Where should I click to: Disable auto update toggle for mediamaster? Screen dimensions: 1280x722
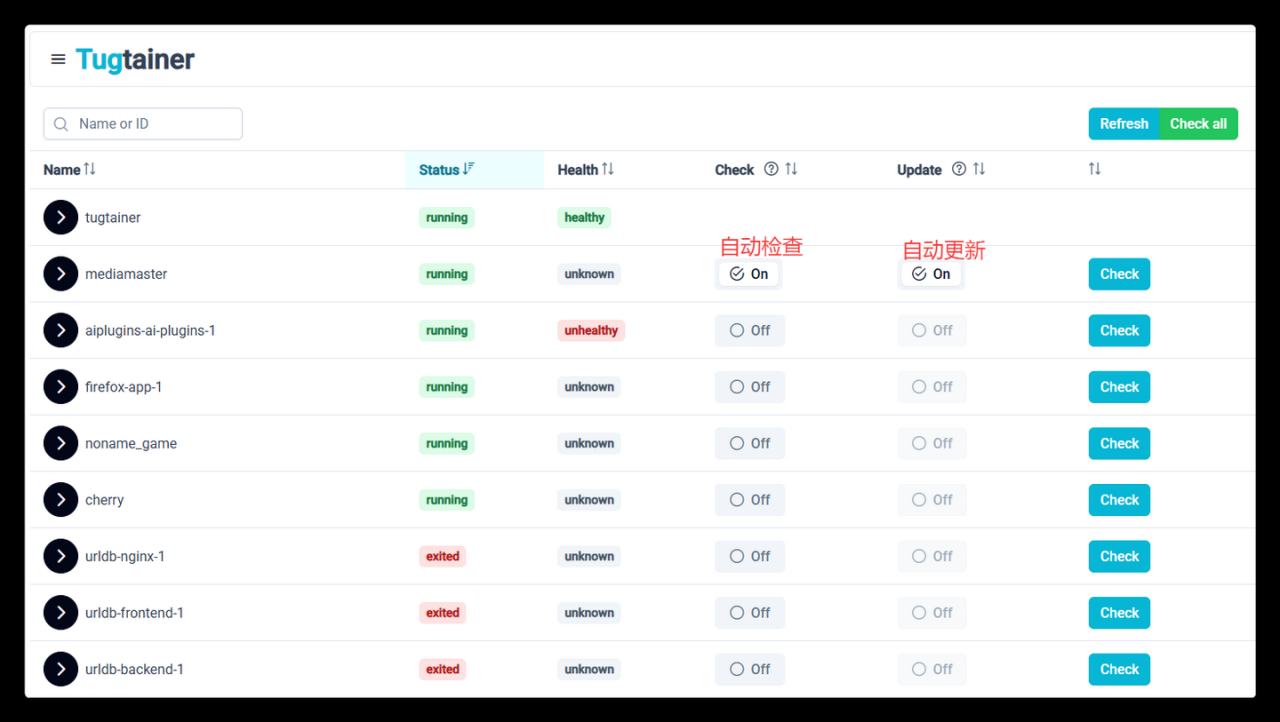click(931, 274)
